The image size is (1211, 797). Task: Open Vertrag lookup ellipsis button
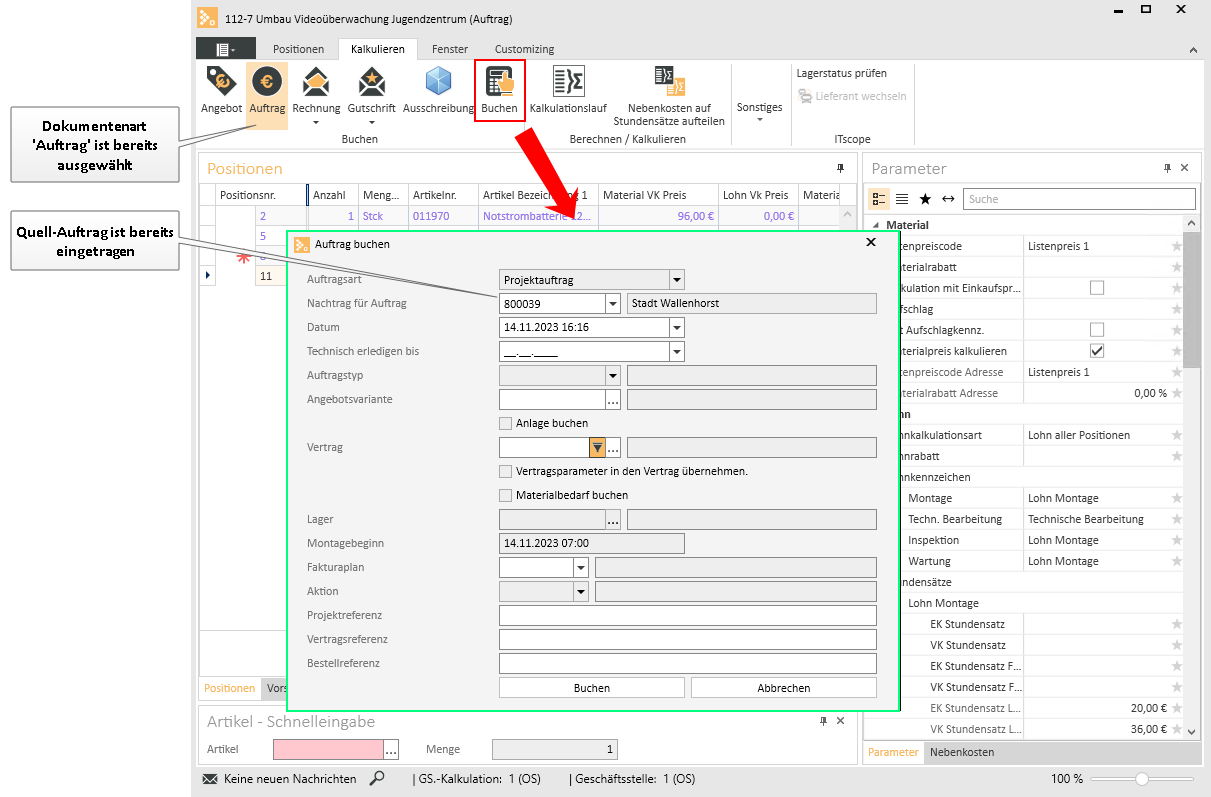click(x=614, y=447)
